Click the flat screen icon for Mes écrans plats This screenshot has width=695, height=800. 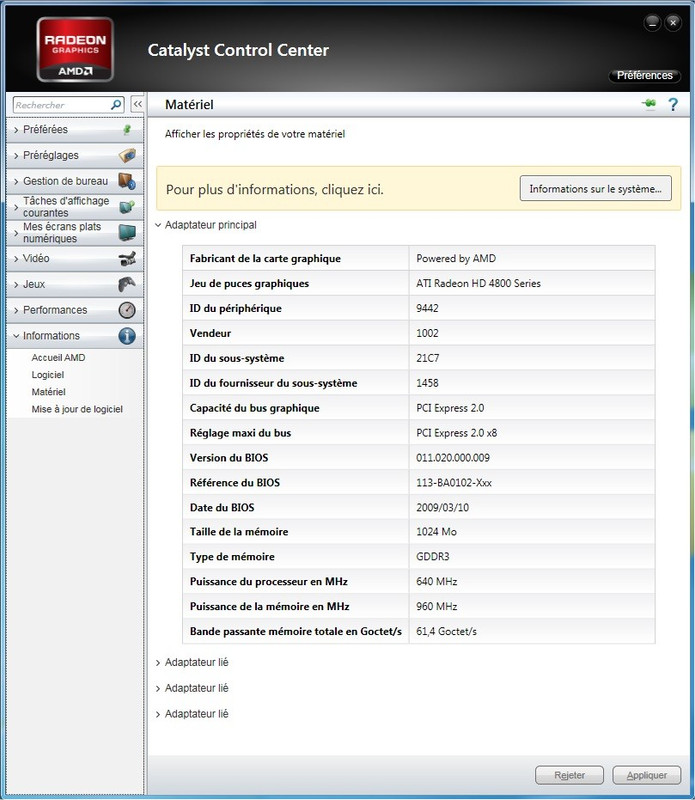(127, 233)
